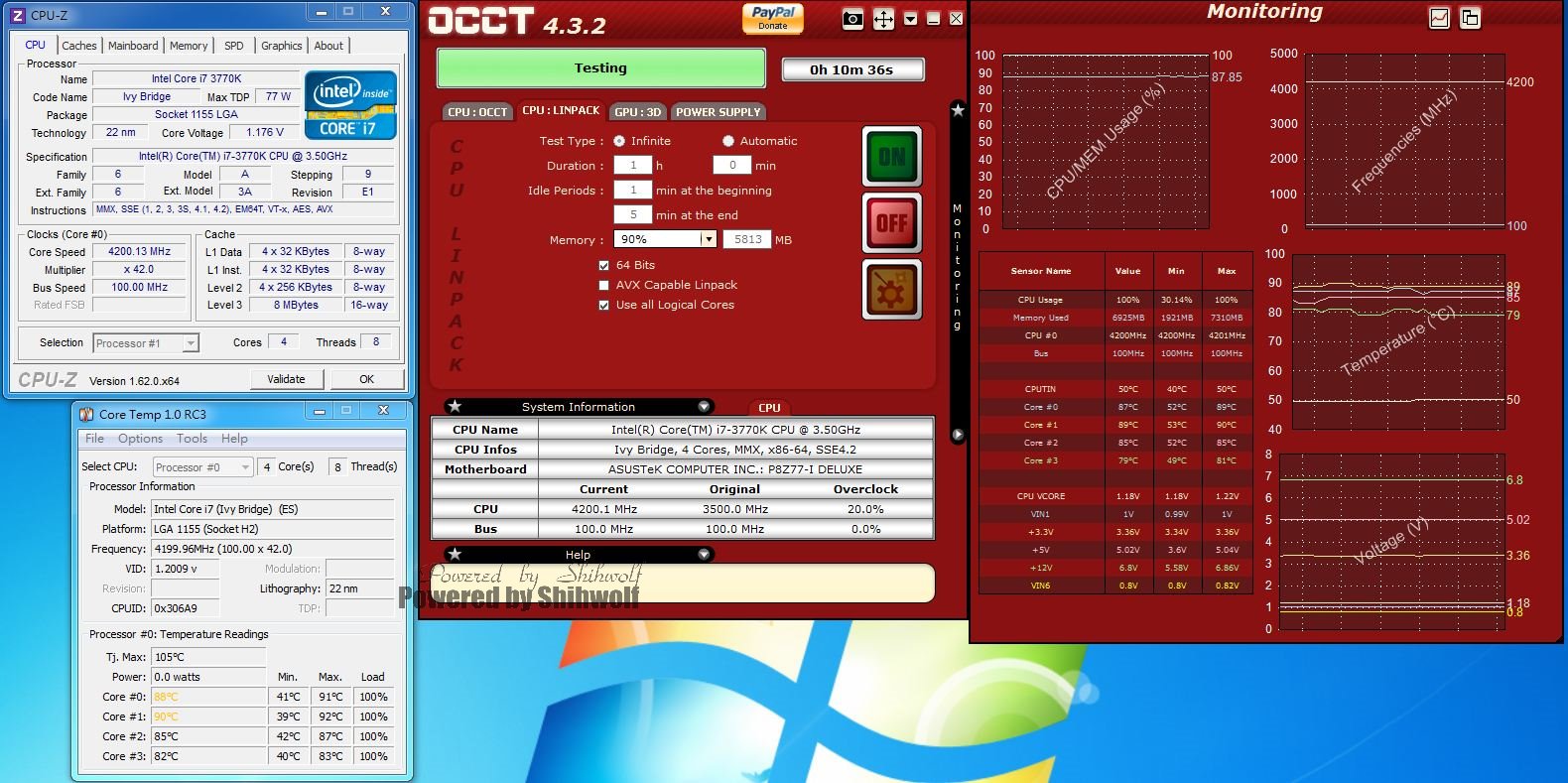The height and width of the screenshot is (783, 1568).
Task: Expand the CPU-Z processor Selection dropdown
Action: [191, 343]
